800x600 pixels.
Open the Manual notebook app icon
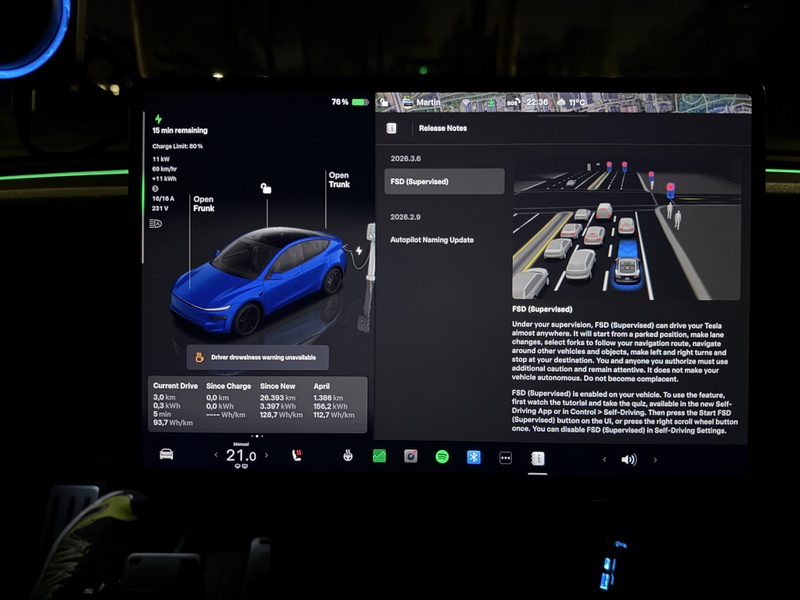coord(537,459)
